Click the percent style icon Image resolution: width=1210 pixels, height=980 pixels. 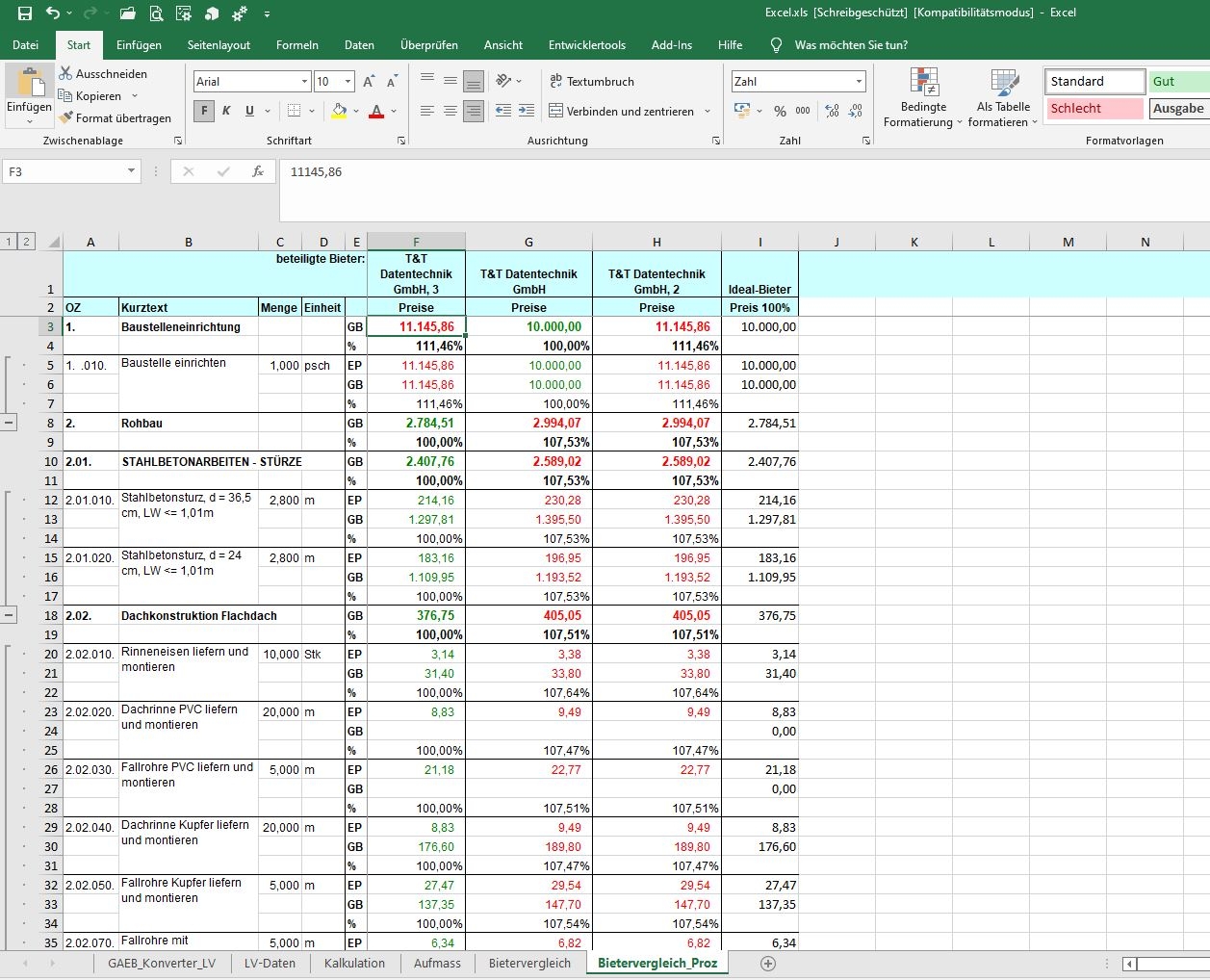[780, 112]
